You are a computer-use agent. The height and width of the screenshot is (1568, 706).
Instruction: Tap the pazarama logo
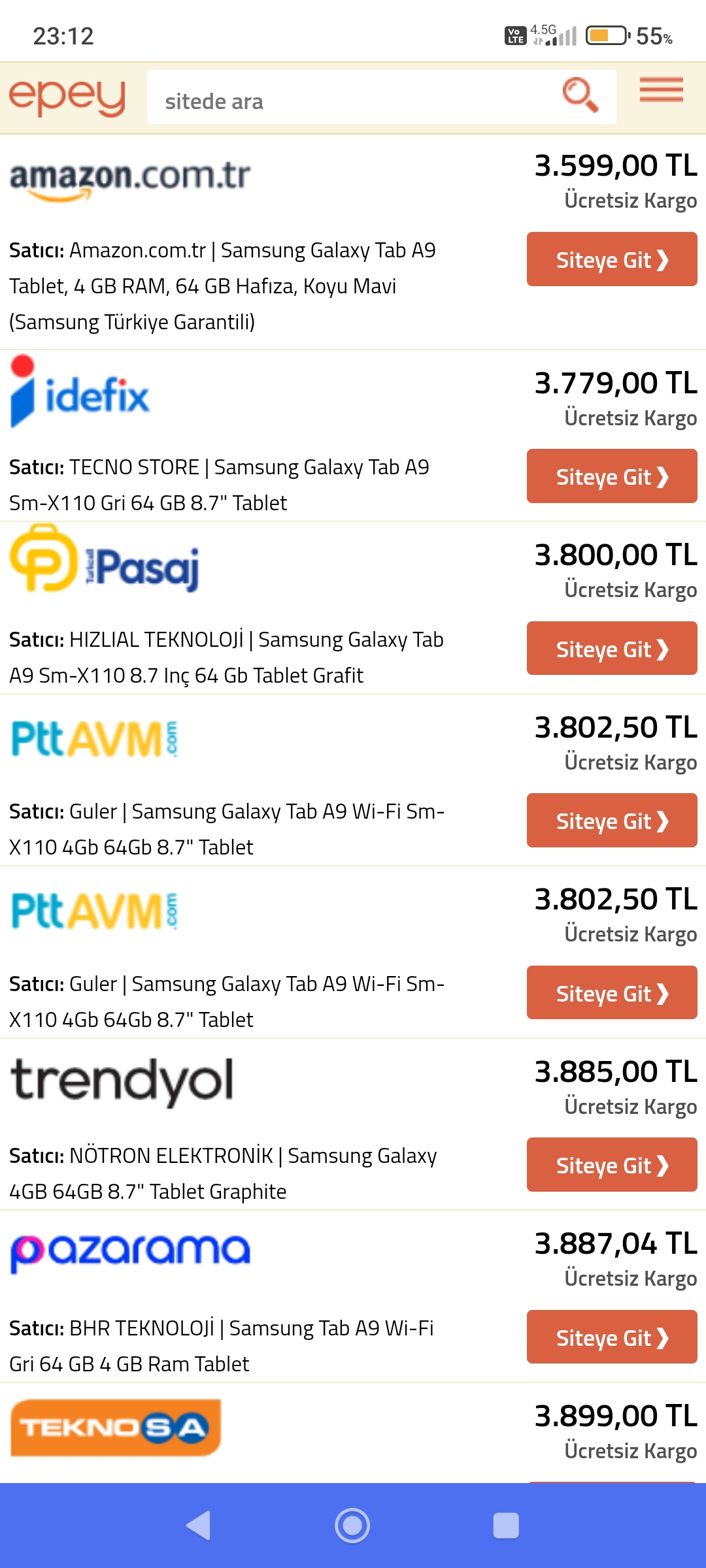click(130, 1251)
